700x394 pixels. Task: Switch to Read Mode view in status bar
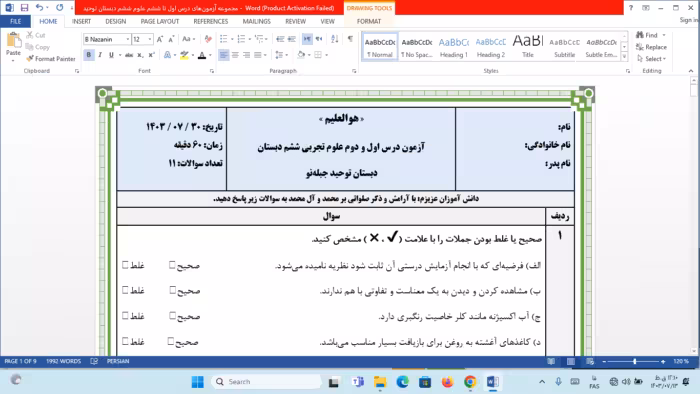coord(551,361)
